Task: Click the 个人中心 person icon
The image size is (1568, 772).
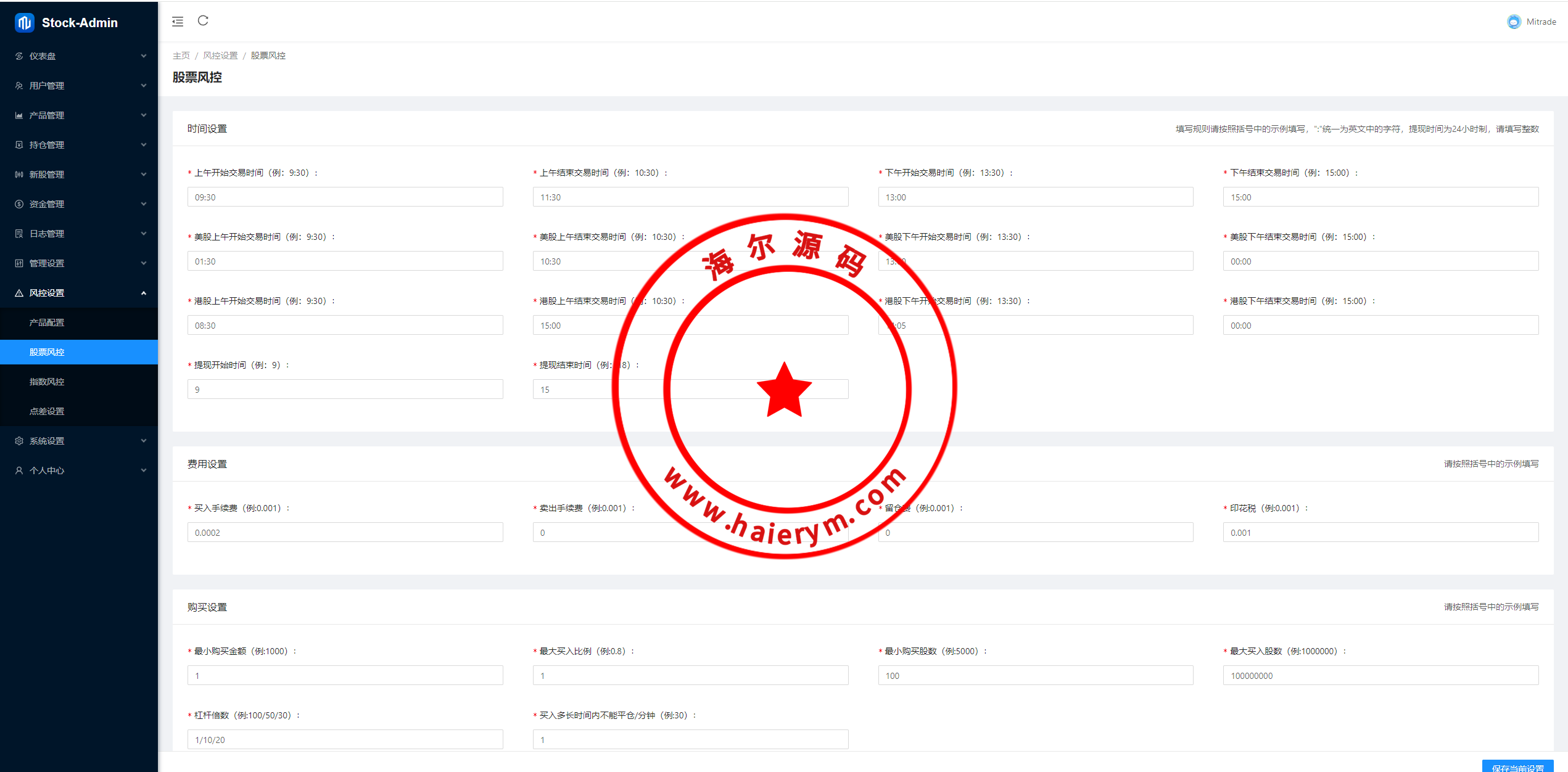Action: (19, 470)
